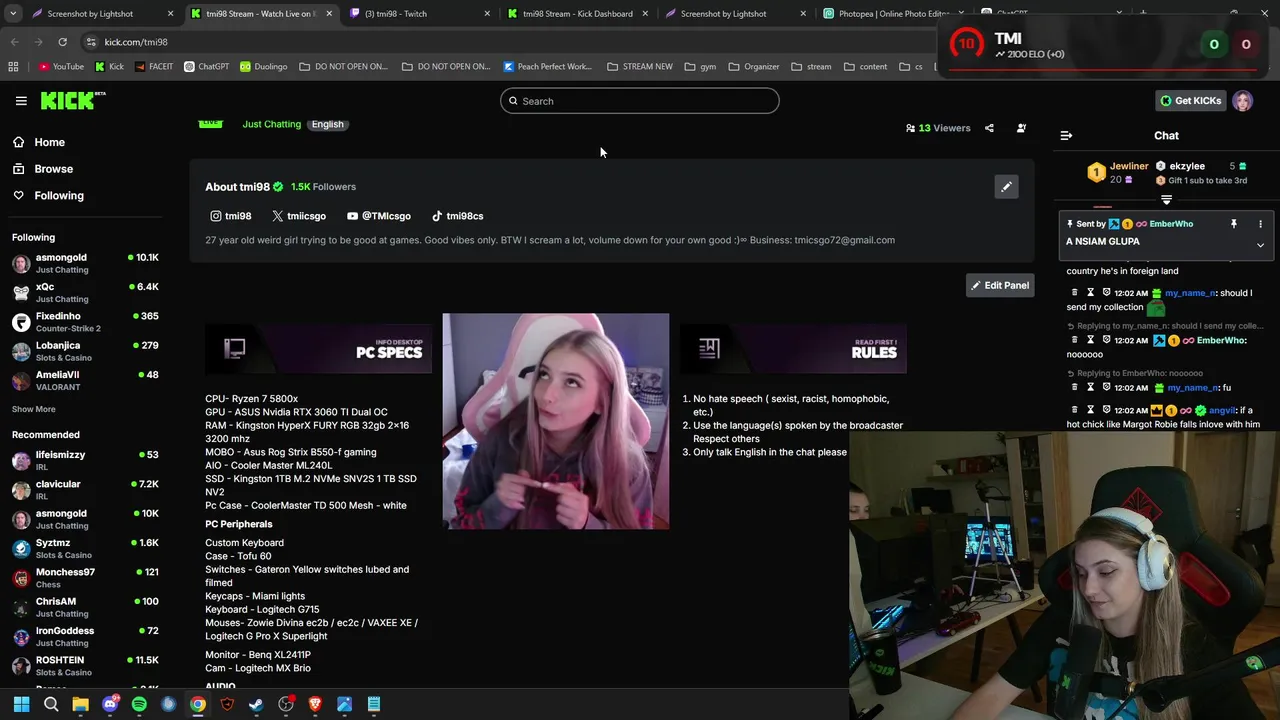Open Fixedinho channel in sidebar
The width and height of the screenshot is (1280, 720).
pyautogui.click(x=85, y=321)
